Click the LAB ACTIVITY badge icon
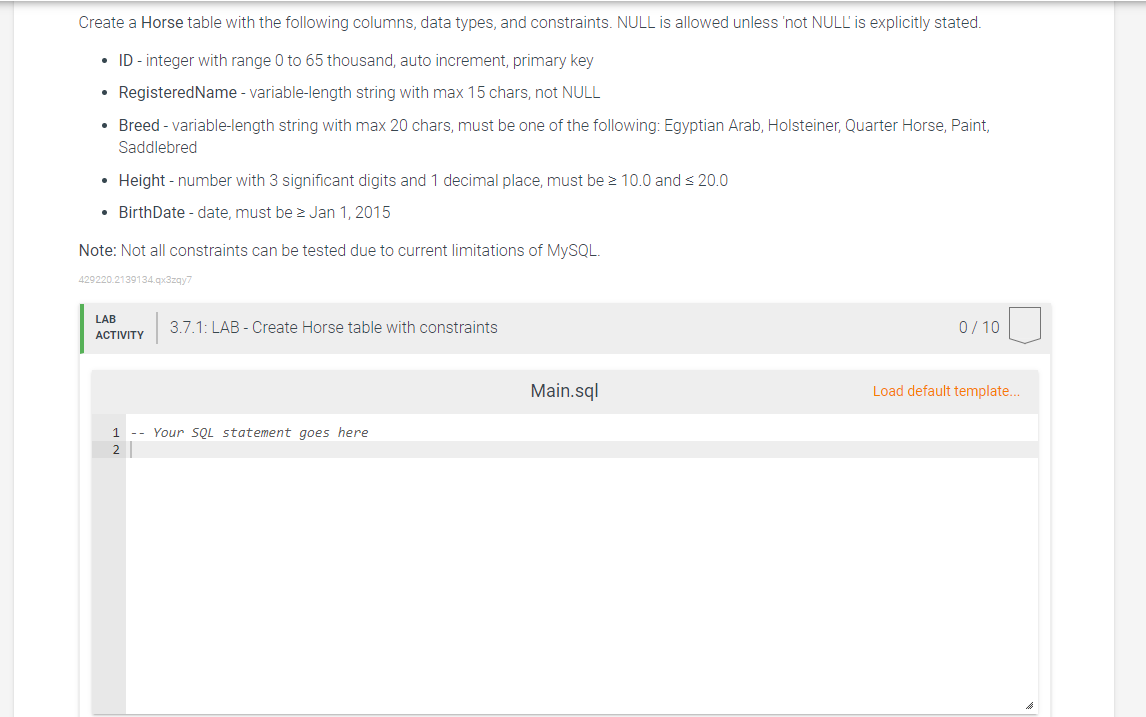1146x717 pixels. pos(118,327)
